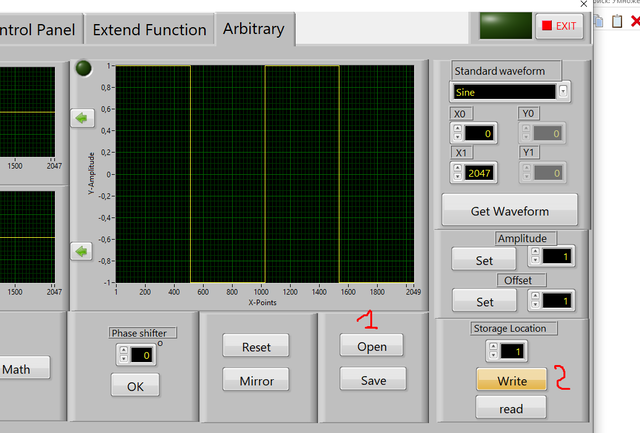Click the disabled Y0 value field
The height and width of the screenshot is (433, 640).
coord(548,133)
